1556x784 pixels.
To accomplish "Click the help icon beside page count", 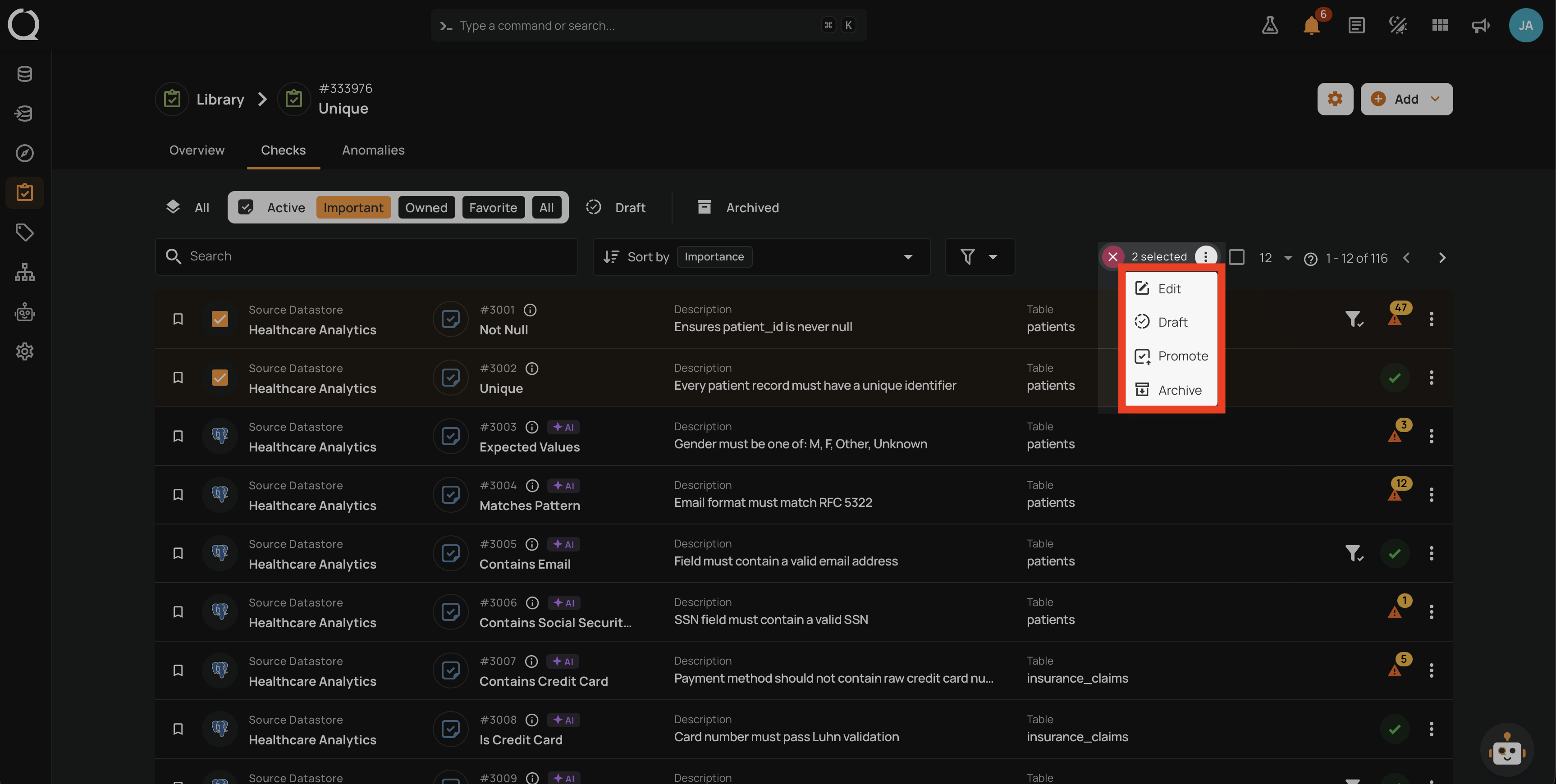I will (1310, 259).
